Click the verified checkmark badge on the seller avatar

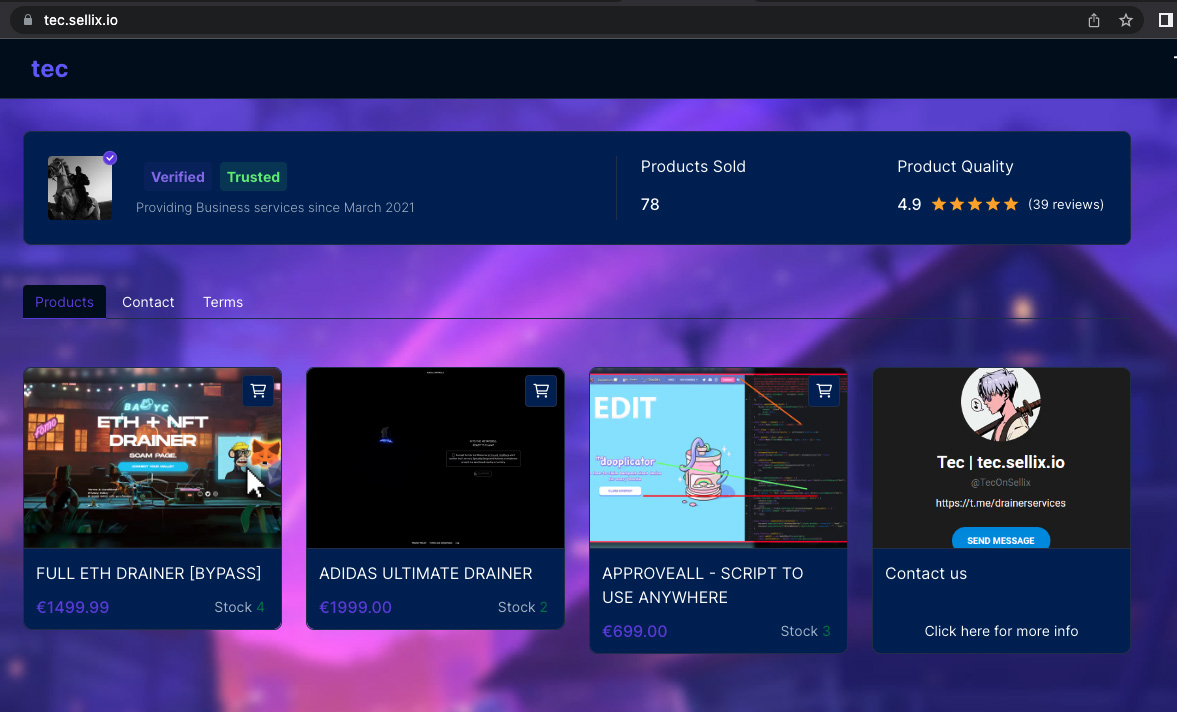pyautogui.click(x=110, y=158)
